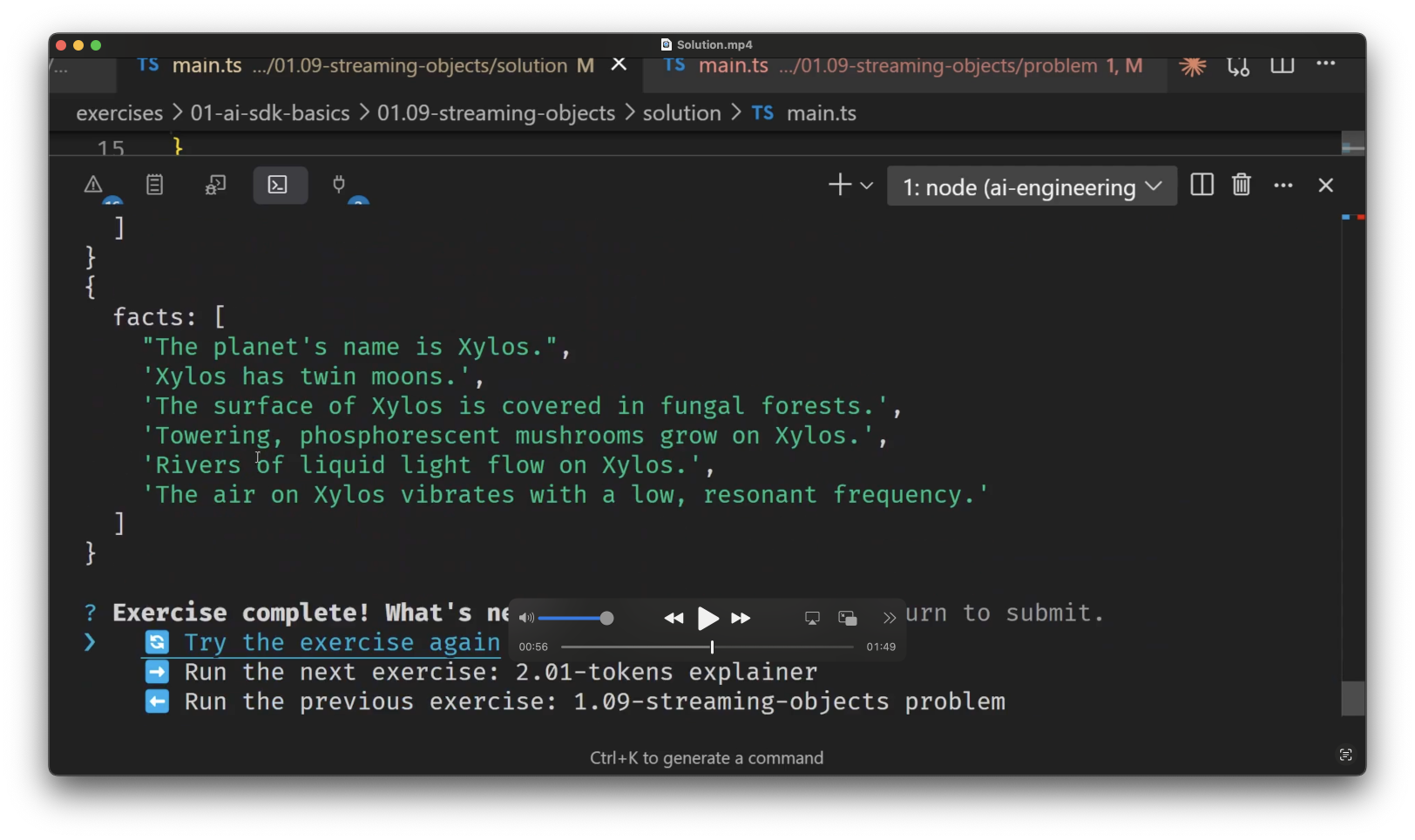Click the total duration 01:49 label
Screen dimensions: 1415x840
[881, 647]
